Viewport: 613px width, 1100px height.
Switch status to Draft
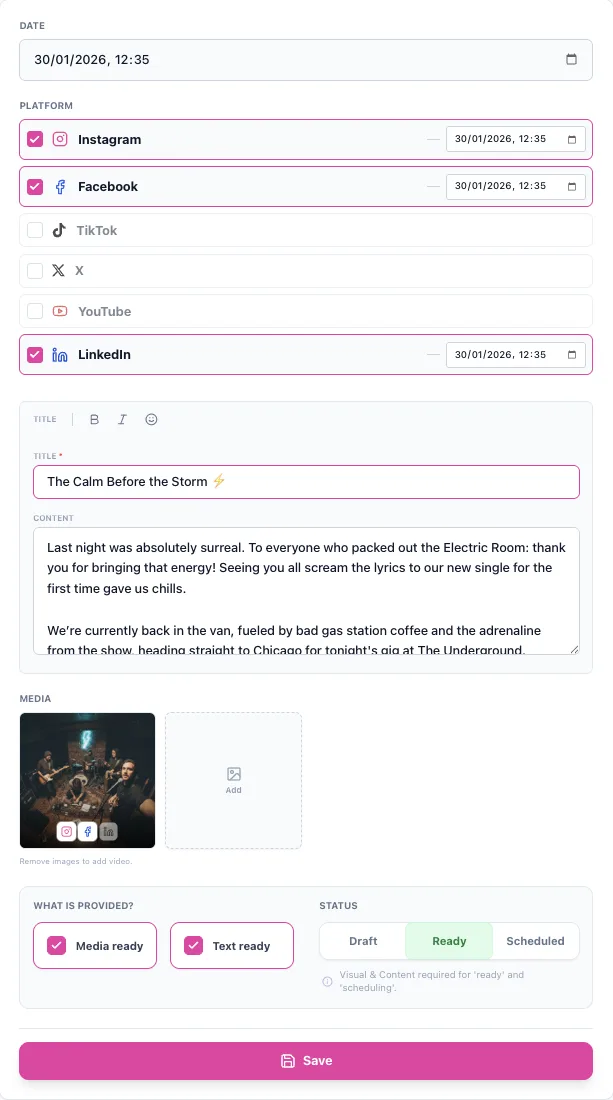(363, 941)
